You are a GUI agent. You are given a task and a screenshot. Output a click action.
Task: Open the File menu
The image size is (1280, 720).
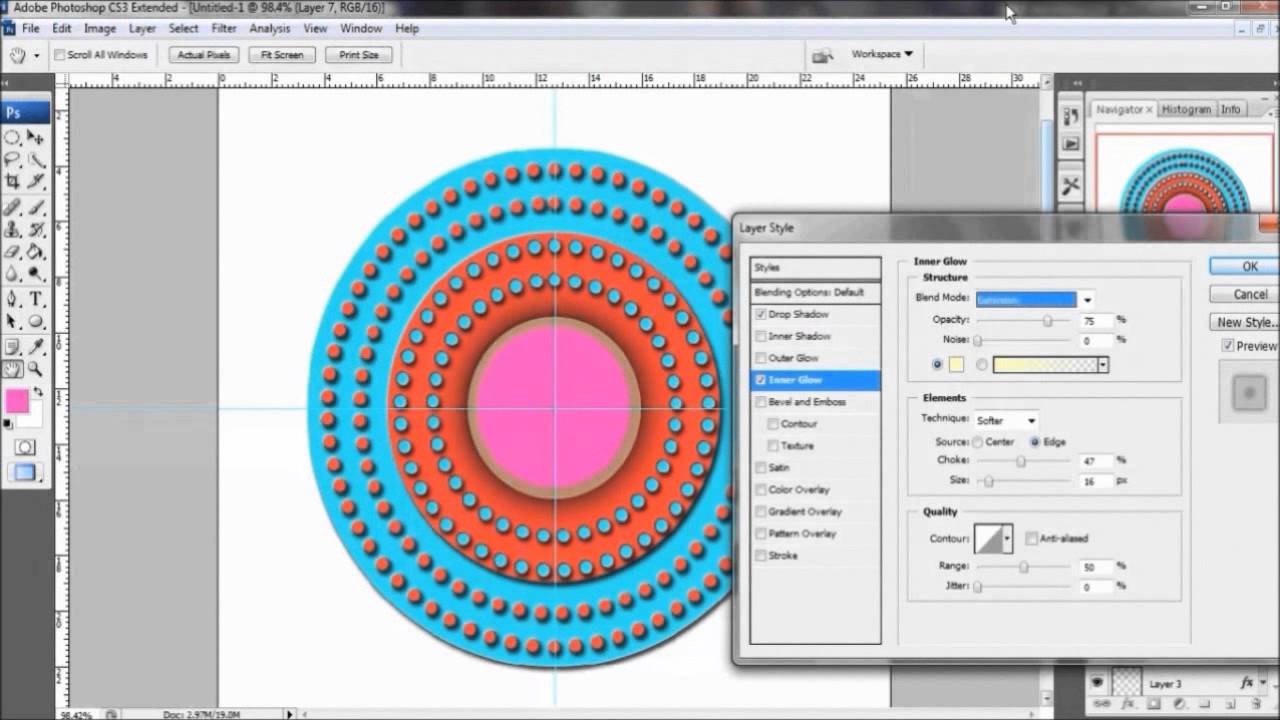[31, 29]
